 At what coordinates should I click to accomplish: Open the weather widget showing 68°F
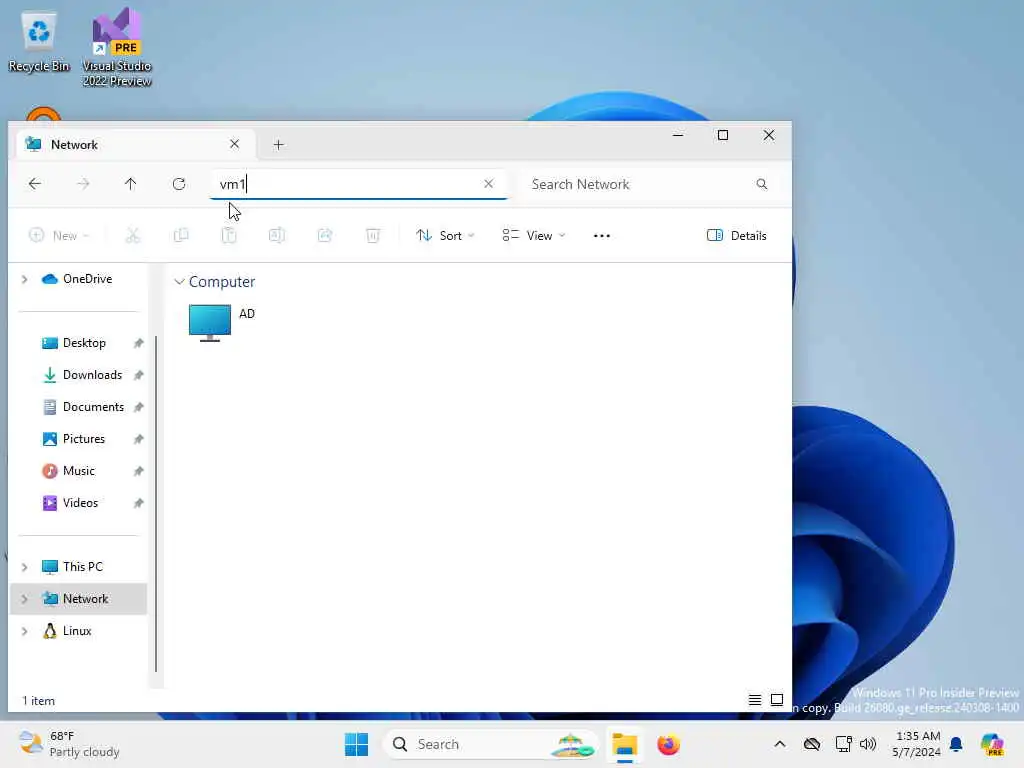69,744
